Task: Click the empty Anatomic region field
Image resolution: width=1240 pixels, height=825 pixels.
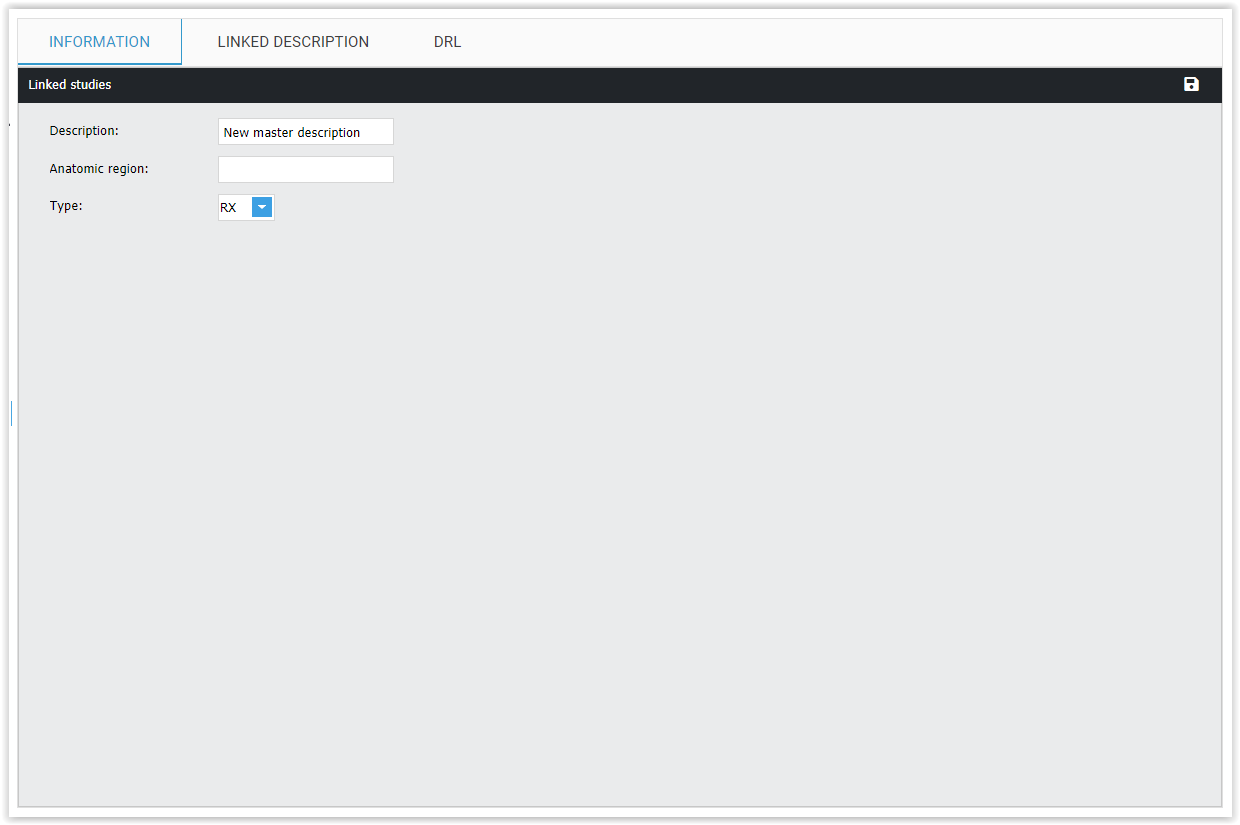Action: pos(305,170)
